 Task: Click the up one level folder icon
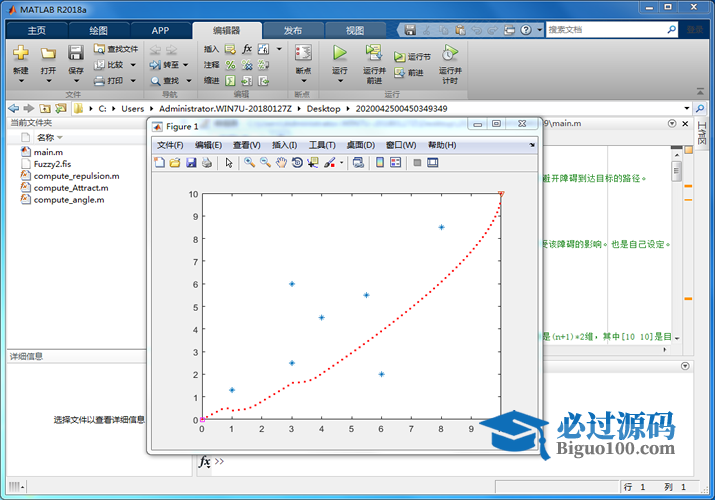(45, 108)
